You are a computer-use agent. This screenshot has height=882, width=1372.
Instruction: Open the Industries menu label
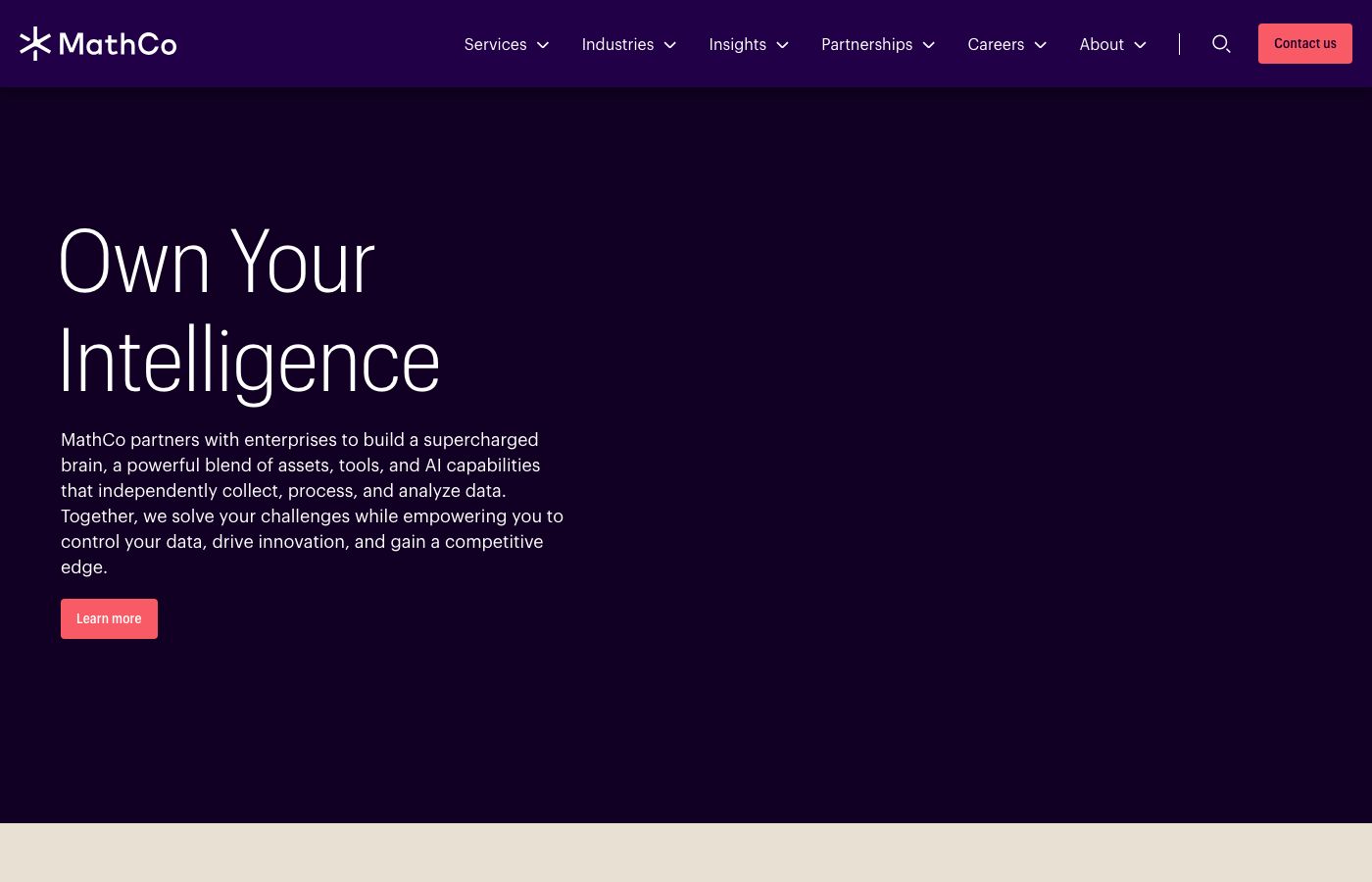617,44
